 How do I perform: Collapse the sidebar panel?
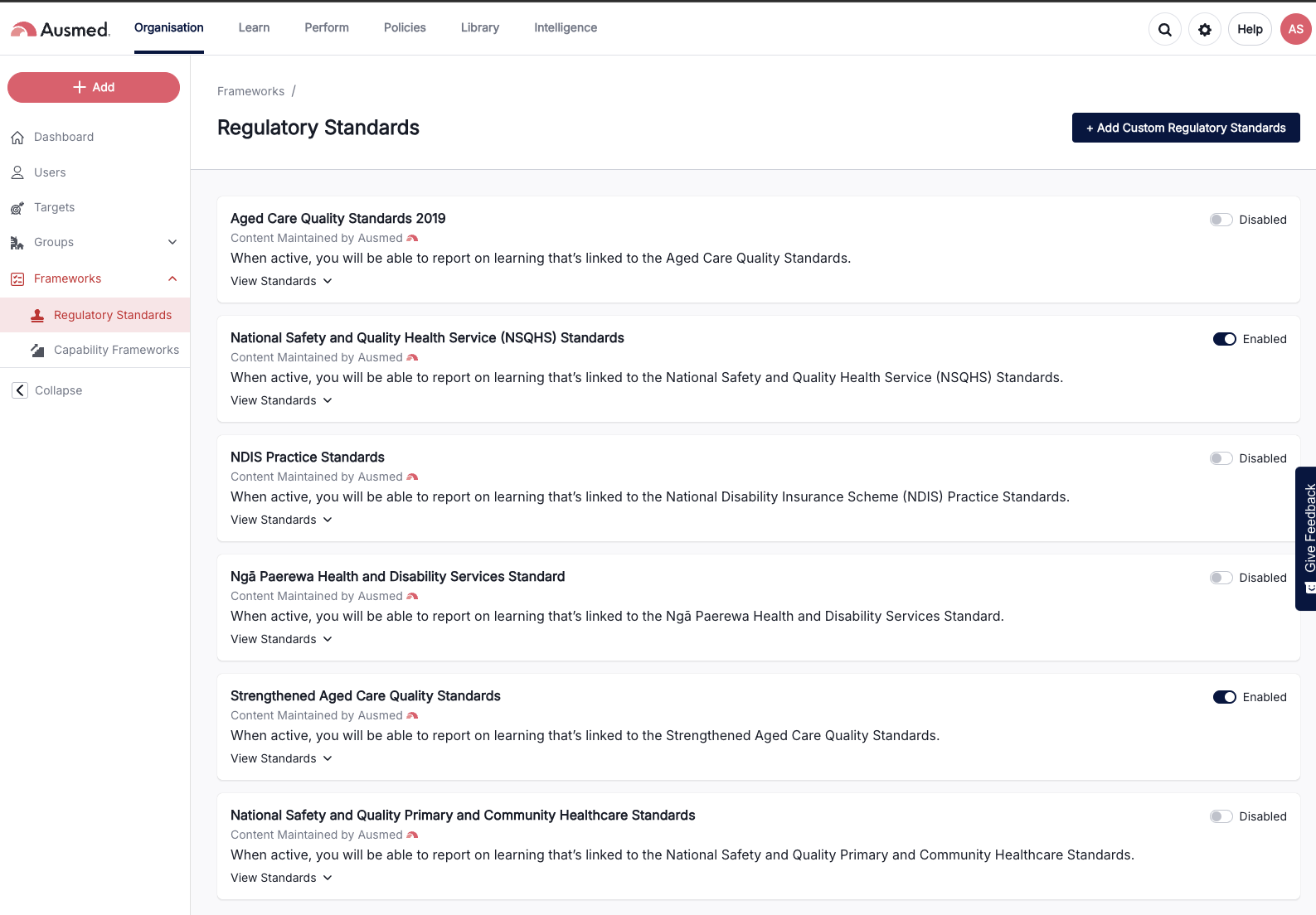click(x=47, y=390)
